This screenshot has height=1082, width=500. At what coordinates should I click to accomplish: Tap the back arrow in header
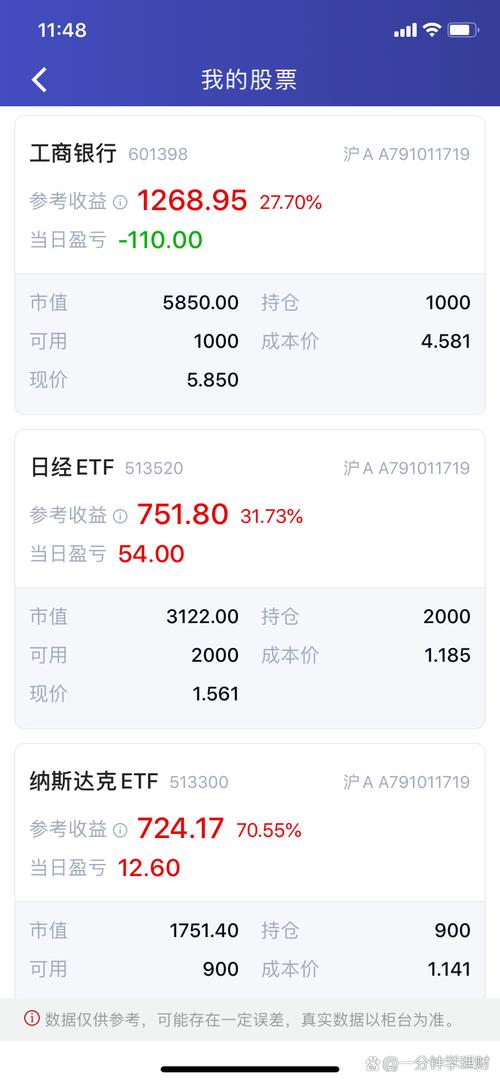coord(39,80)
